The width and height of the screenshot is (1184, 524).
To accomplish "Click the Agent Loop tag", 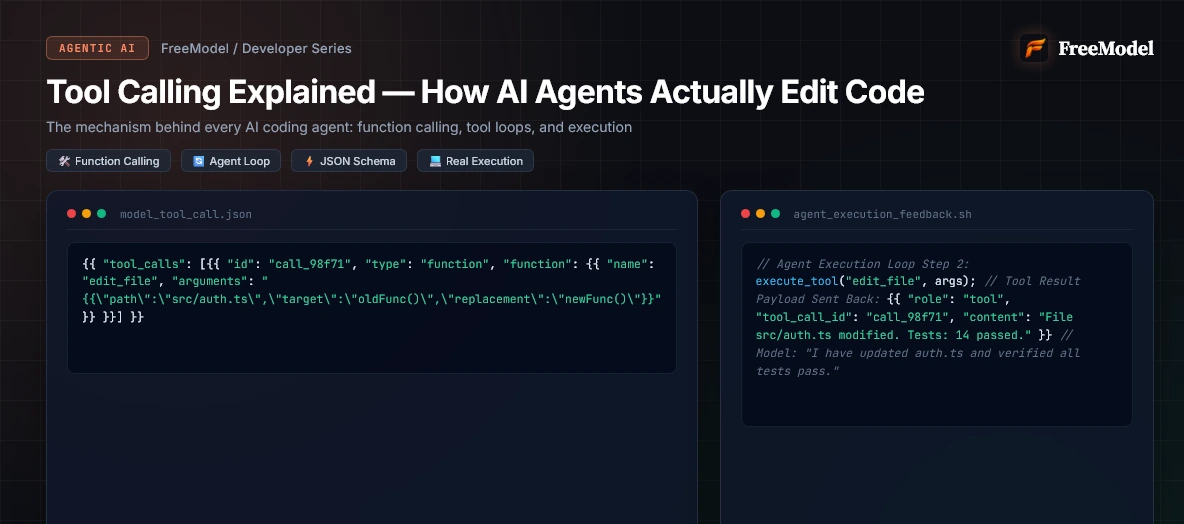I will click(231, 161).
